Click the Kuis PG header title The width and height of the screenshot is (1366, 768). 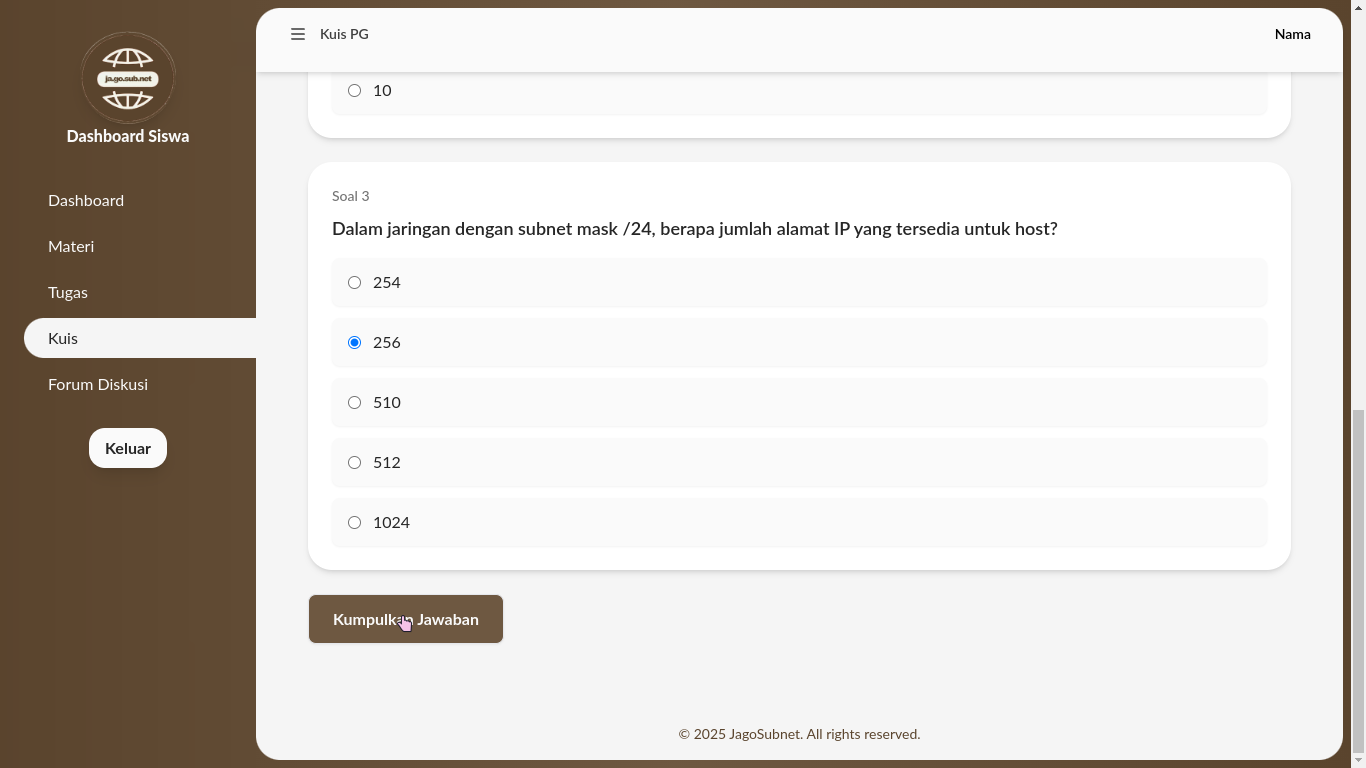[344, 34]
